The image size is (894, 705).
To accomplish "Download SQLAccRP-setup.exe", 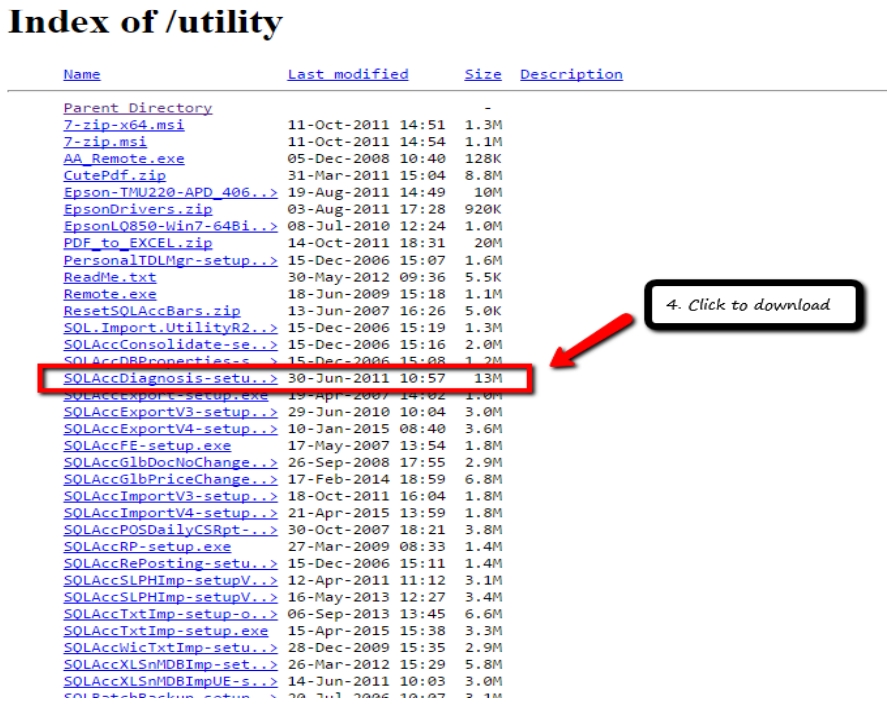I will (x=146, y=548).
